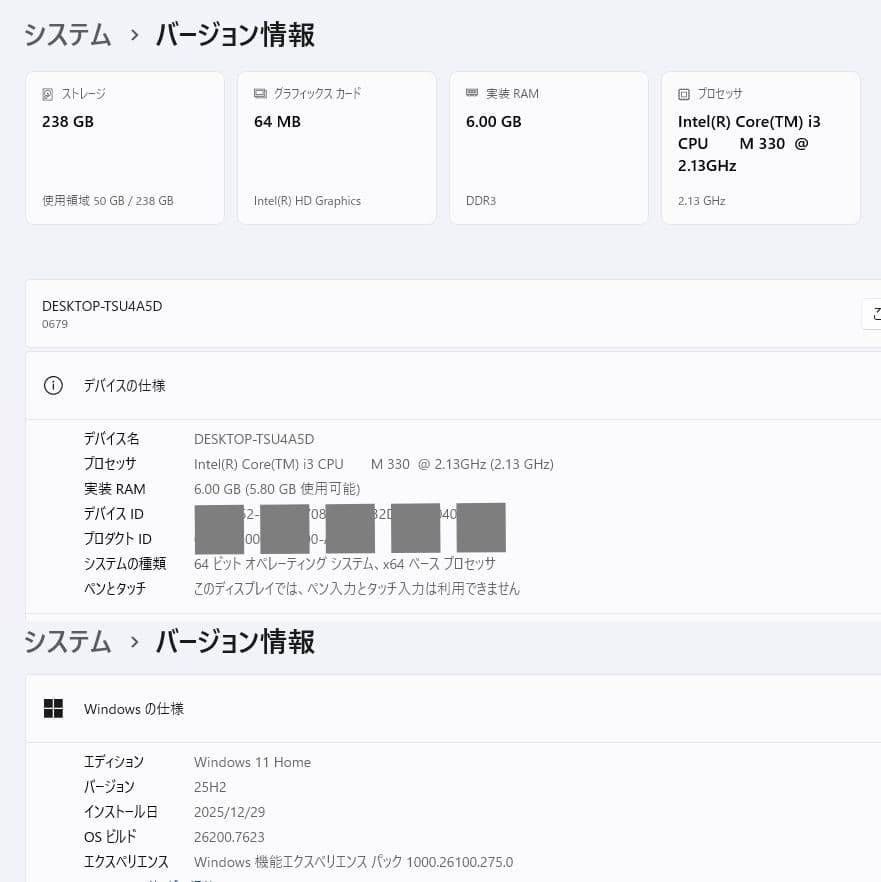Click the storage icon on the ストレージ card
The image size is (881, 882).
[x=47, y=93]
